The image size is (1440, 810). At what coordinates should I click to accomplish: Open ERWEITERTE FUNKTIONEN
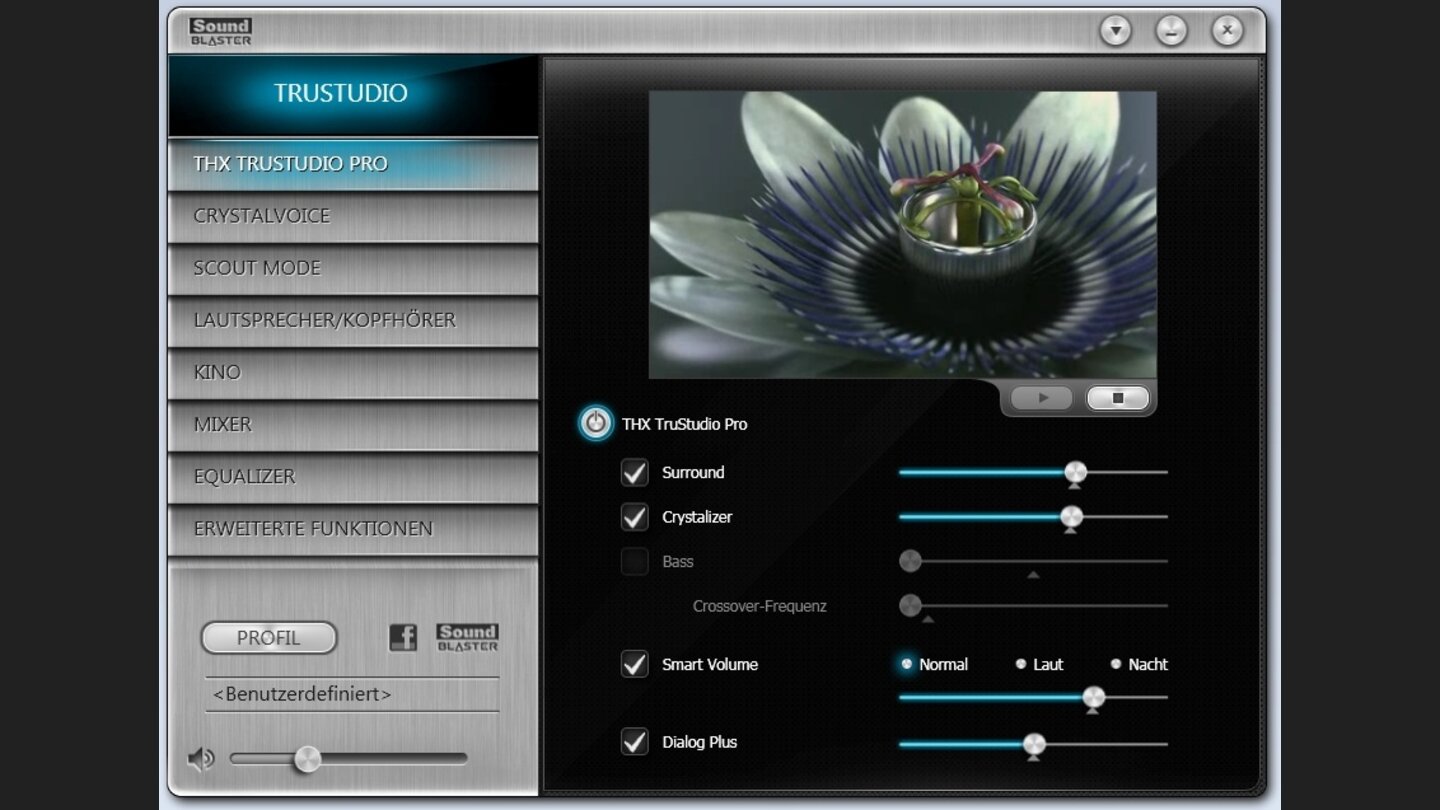pyautogui.click(x=353, y=528)
